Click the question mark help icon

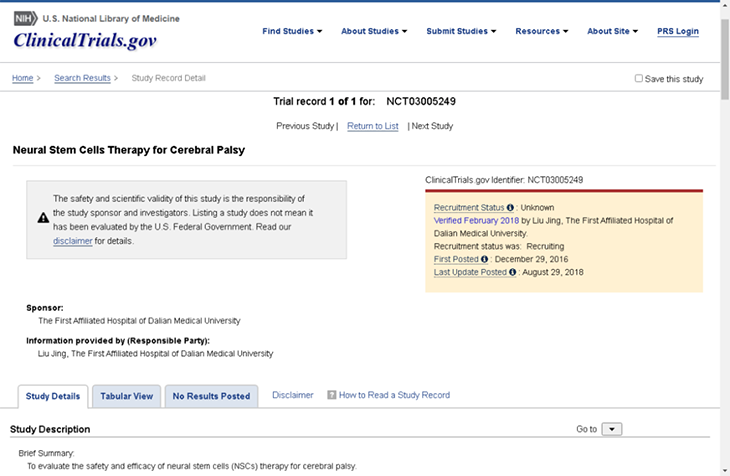tap(331, 395)
